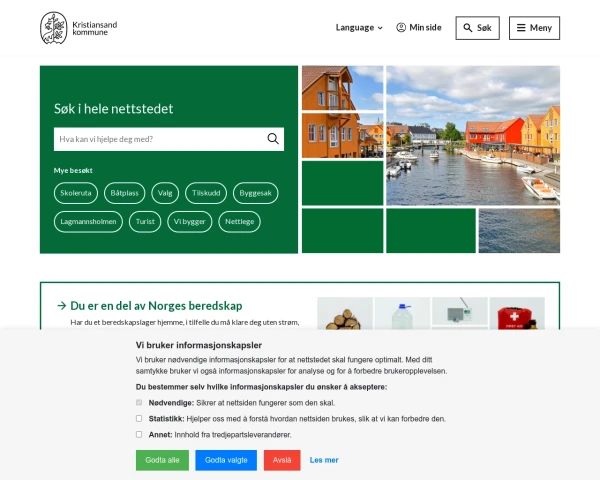Open Min side user page
The width and height of the screenshot is (600, 480).
(x=419, y=28)
